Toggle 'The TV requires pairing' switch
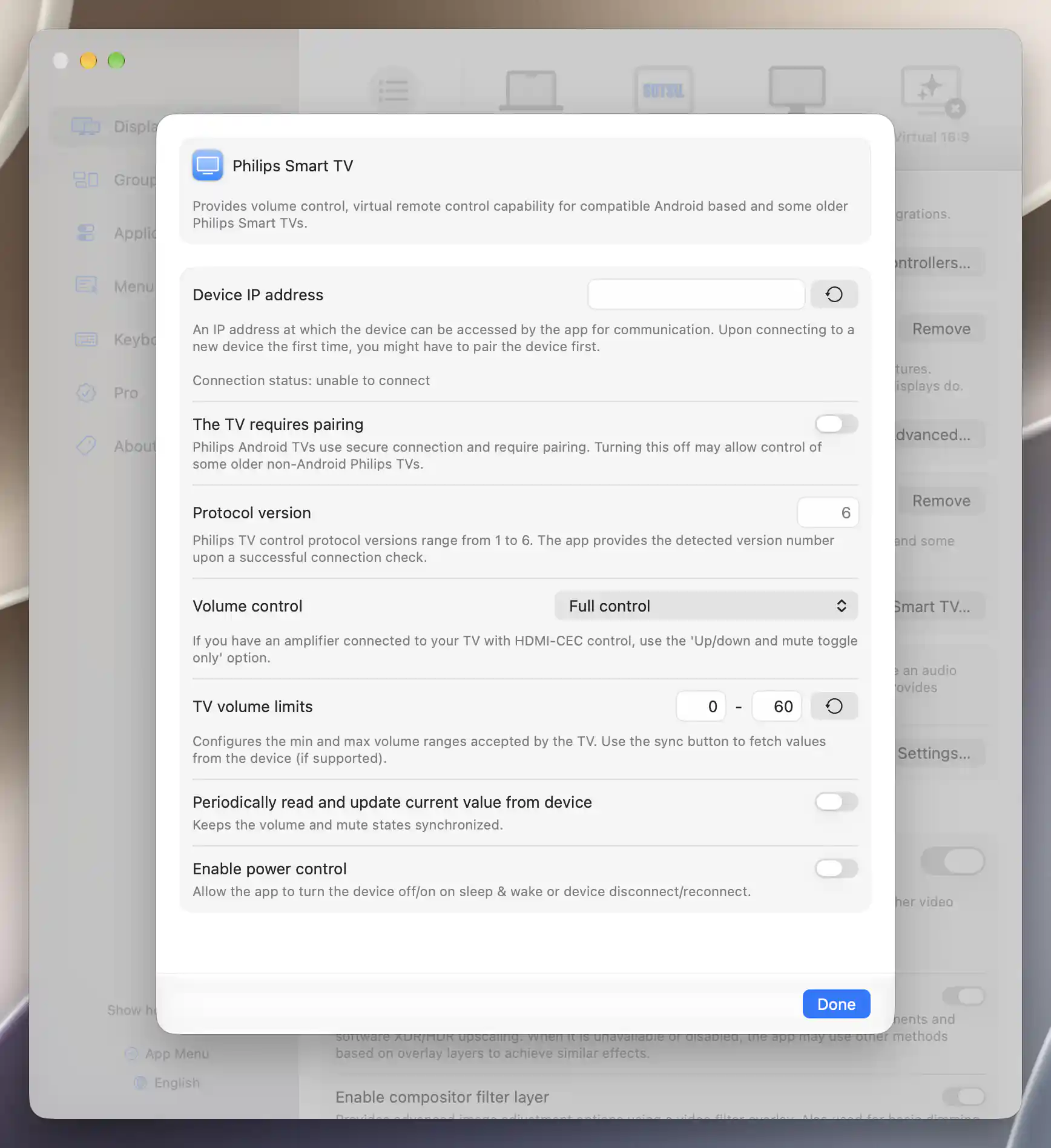The height and width of the screenshot is (1148, 1051). [x=836, y=424]
